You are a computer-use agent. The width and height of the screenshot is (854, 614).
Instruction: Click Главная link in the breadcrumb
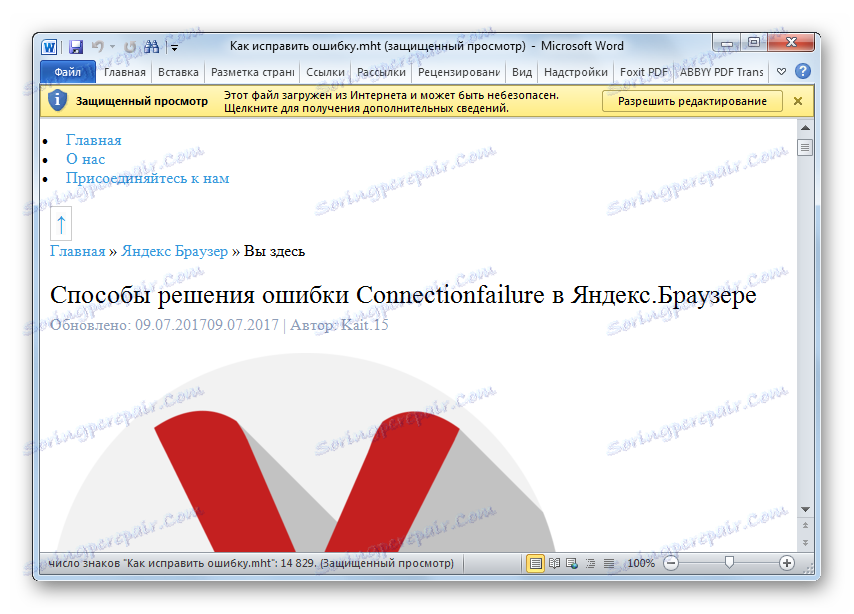pyautogui.click(x=77, y=251)
